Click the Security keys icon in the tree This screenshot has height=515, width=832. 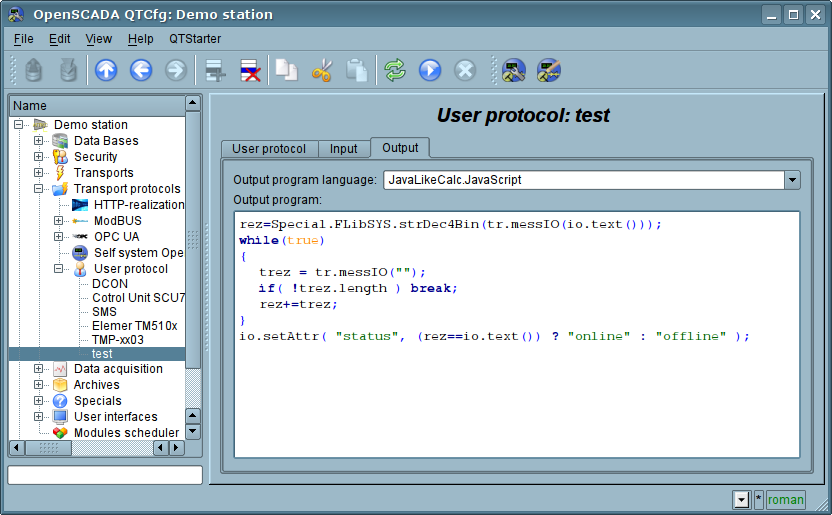60,156
